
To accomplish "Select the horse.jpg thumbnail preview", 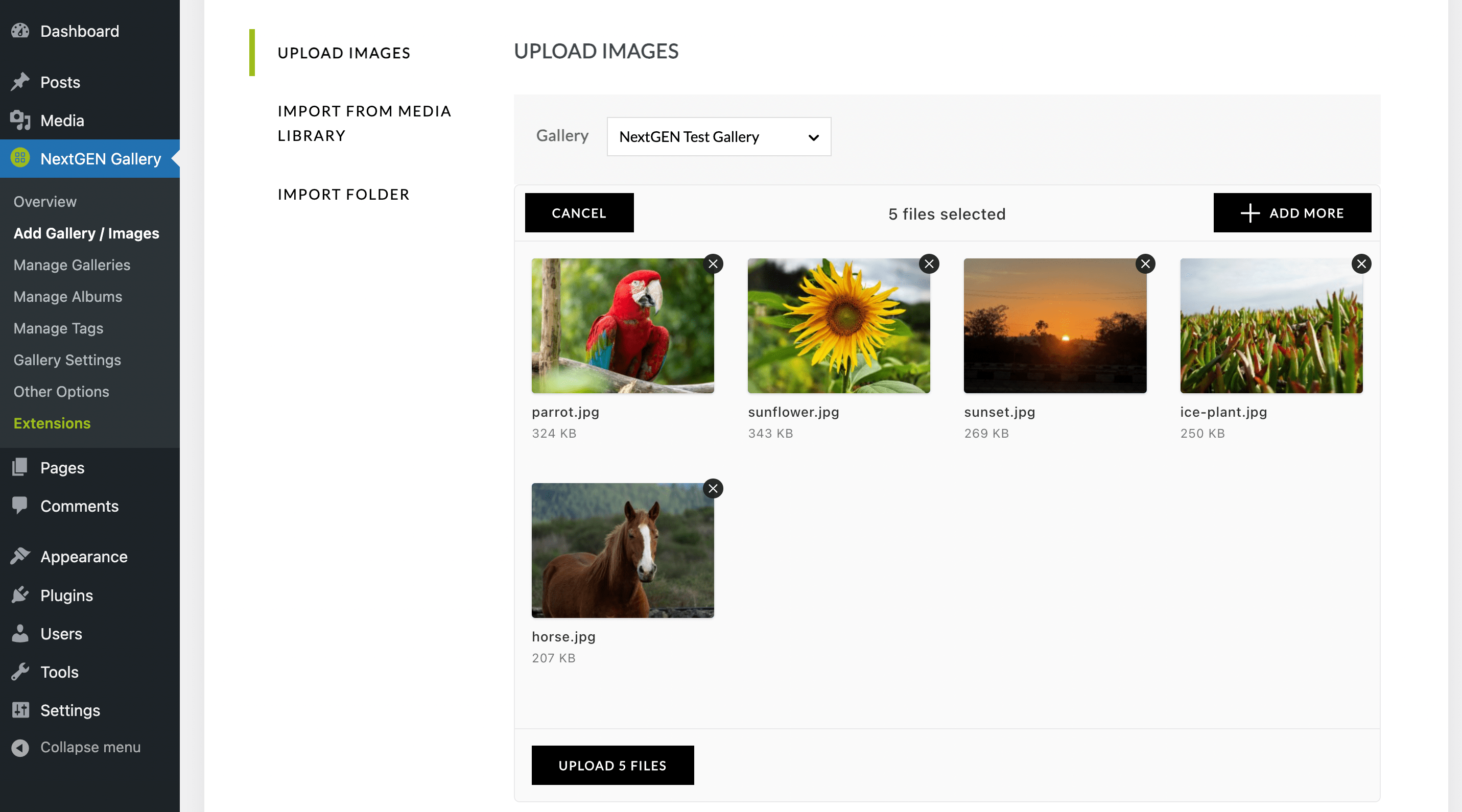I will point(623,551).
